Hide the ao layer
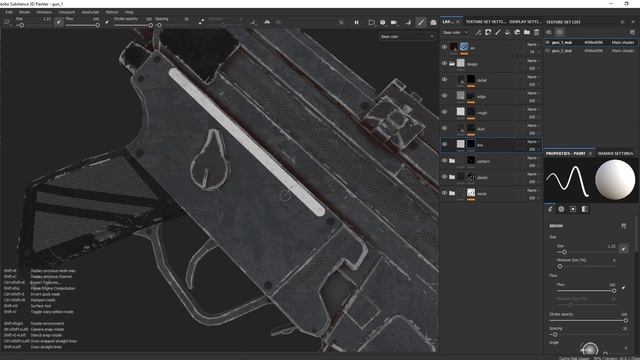This screenshot has height=360, width=640. pyautogui.click(x=444, y=47)
